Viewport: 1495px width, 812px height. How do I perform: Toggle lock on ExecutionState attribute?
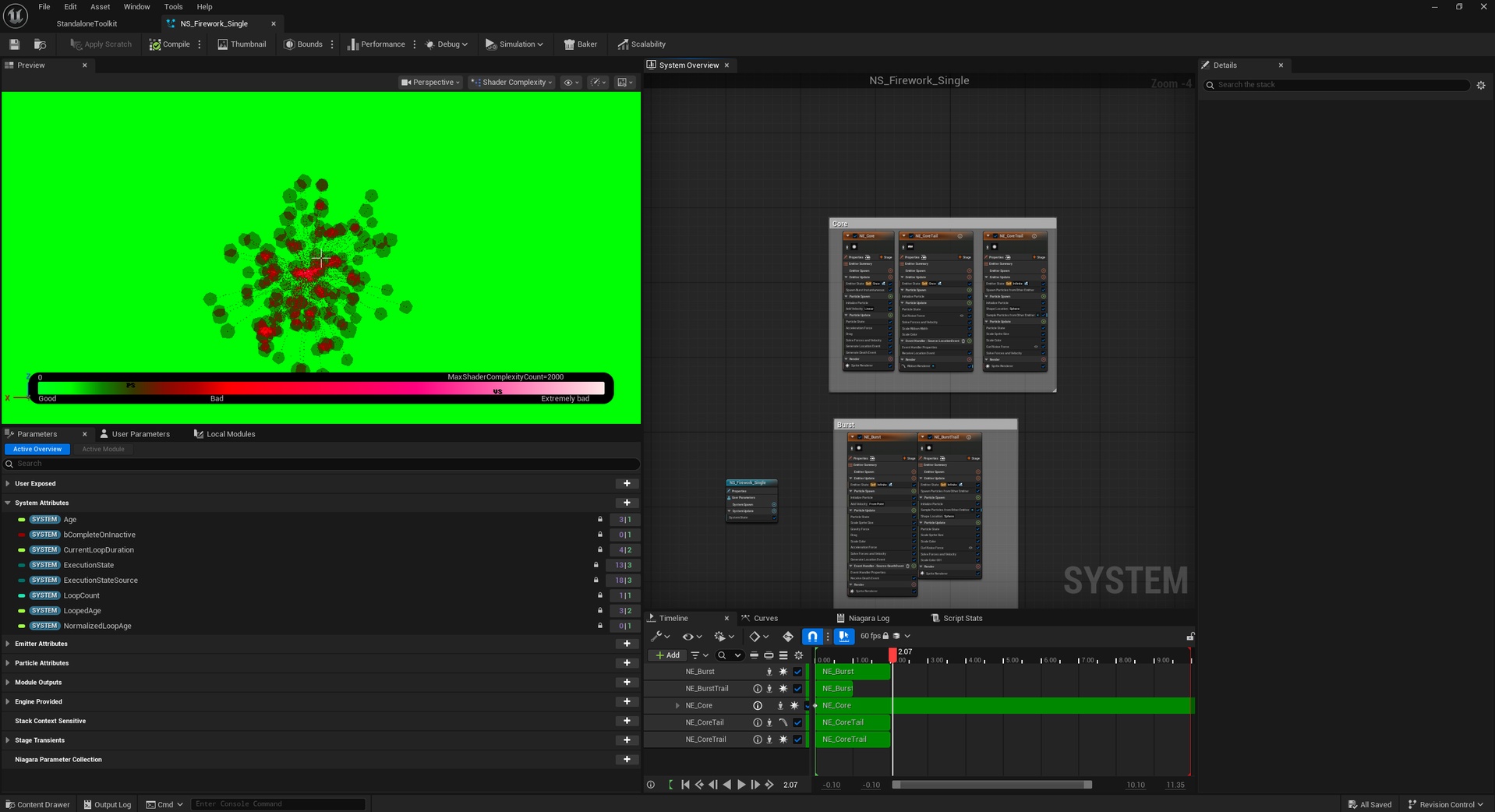tap(596, 565)
